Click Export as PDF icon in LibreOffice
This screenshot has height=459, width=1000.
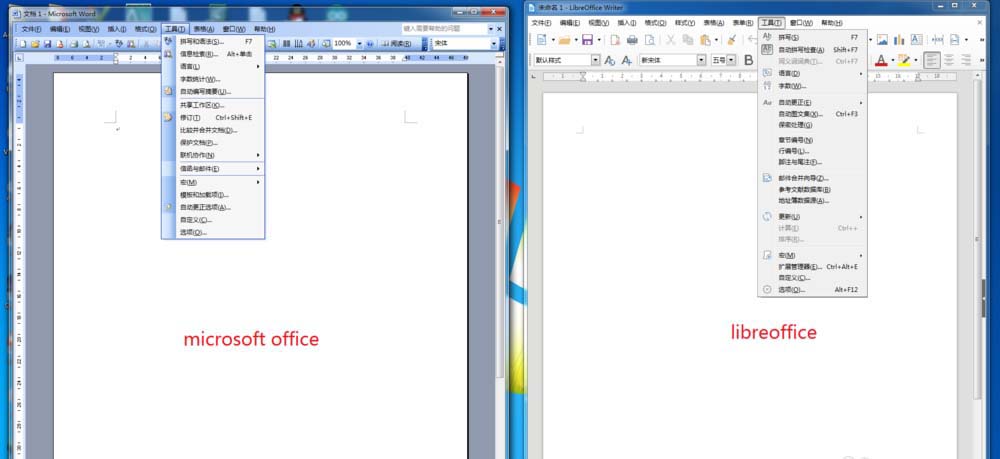(x=615, y=40)
